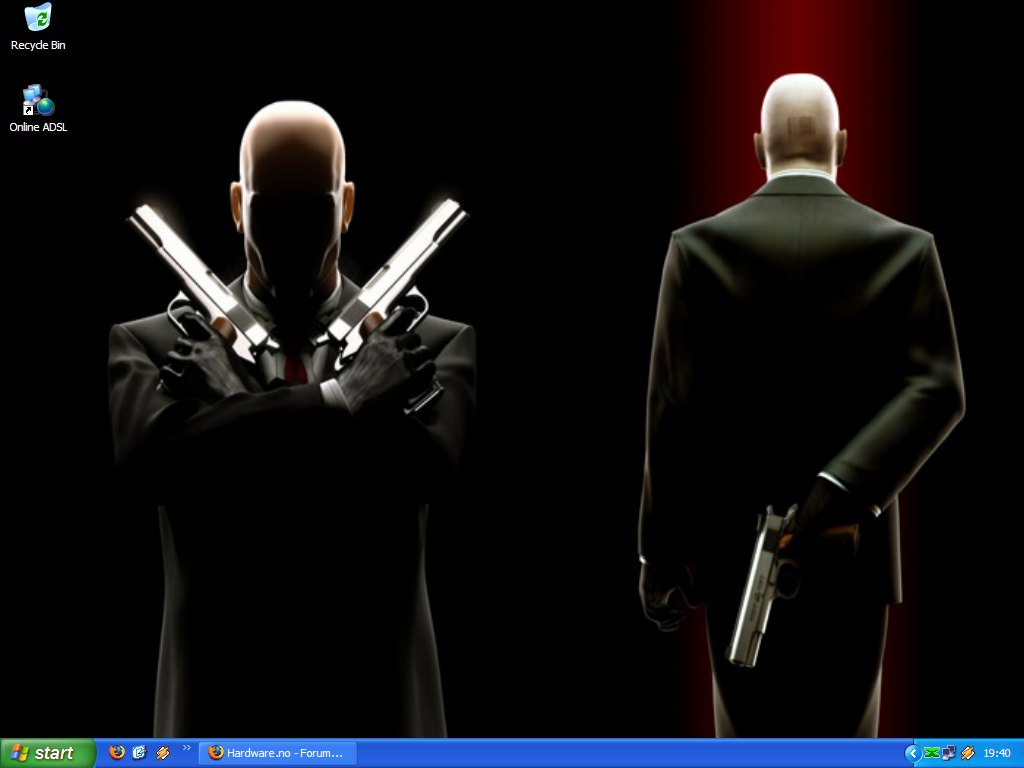Screen dimensions: 1024x768
Task: Open the Windows start menu
Action: (48, 753)
